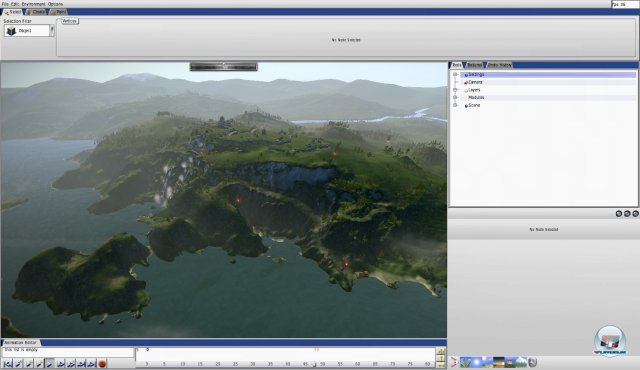640x370 pixels.
Task: Click the timeline current-frame handle near 50
Action: 314,365
